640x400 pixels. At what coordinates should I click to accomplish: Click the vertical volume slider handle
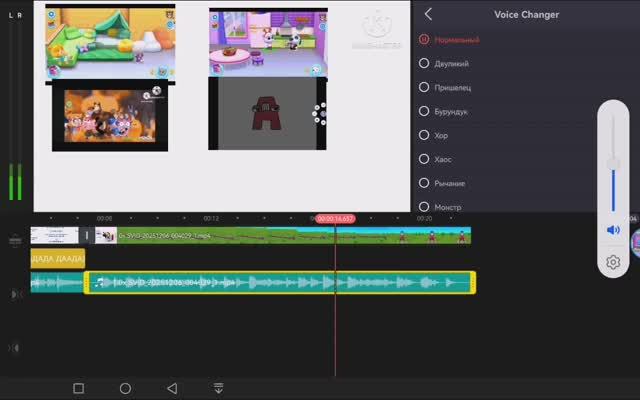point(613,164)
